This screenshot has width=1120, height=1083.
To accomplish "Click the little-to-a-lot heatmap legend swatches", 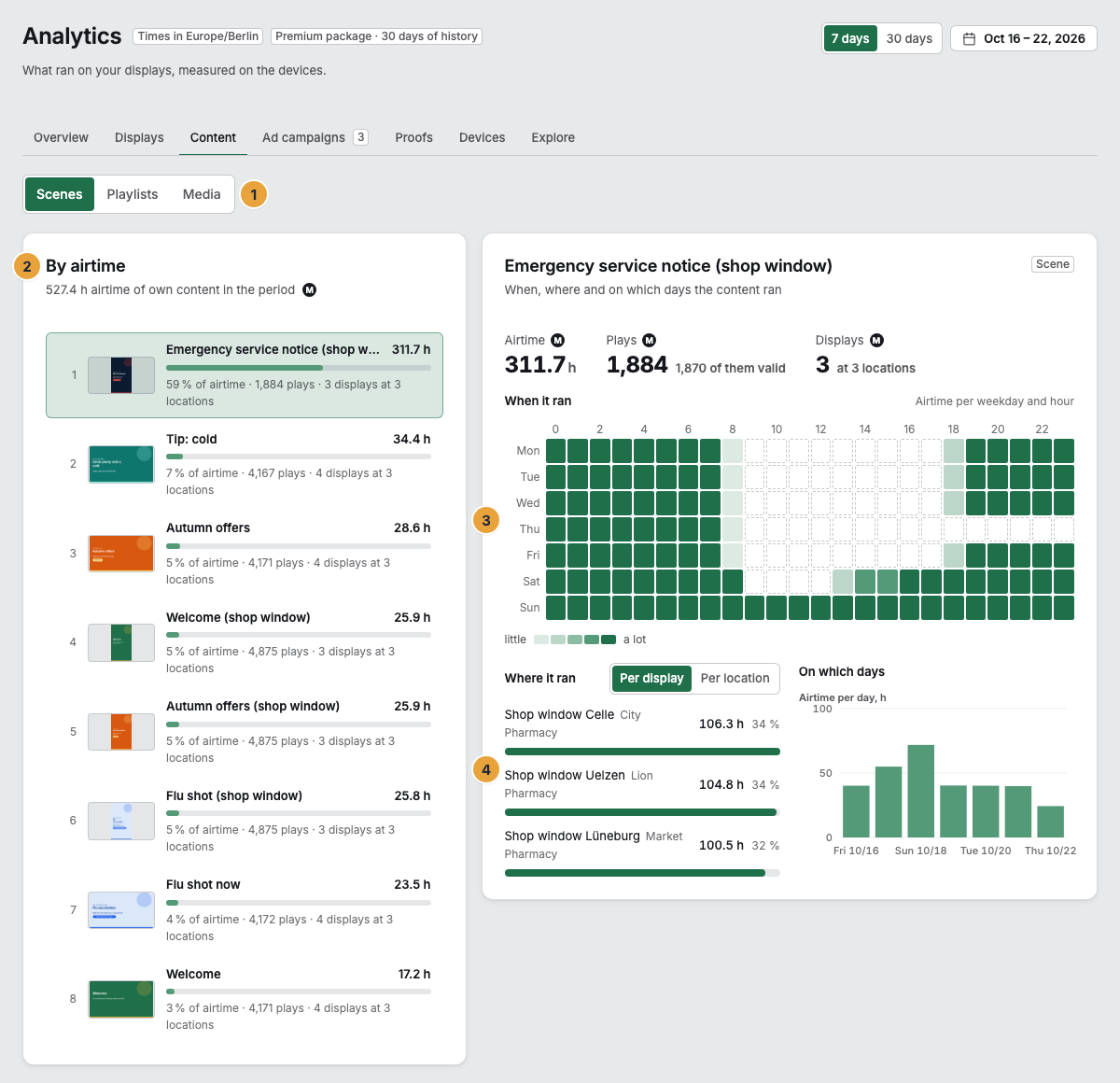I will coord(575,640).
